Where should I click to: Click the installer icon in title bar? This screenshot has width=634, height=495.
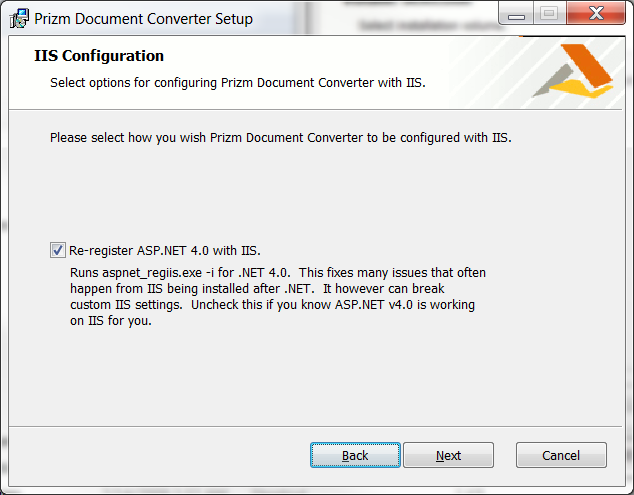(x=18, y=18)
